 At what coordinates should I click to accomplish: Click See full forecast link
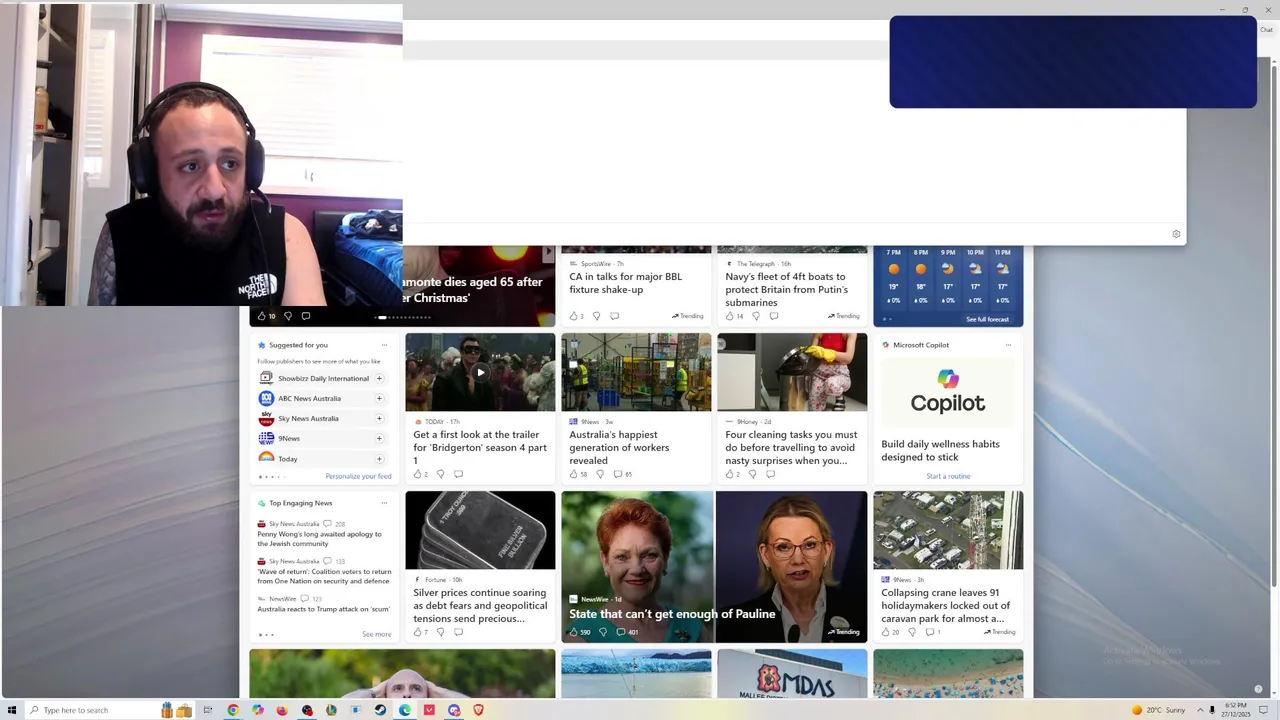[987, 319]
